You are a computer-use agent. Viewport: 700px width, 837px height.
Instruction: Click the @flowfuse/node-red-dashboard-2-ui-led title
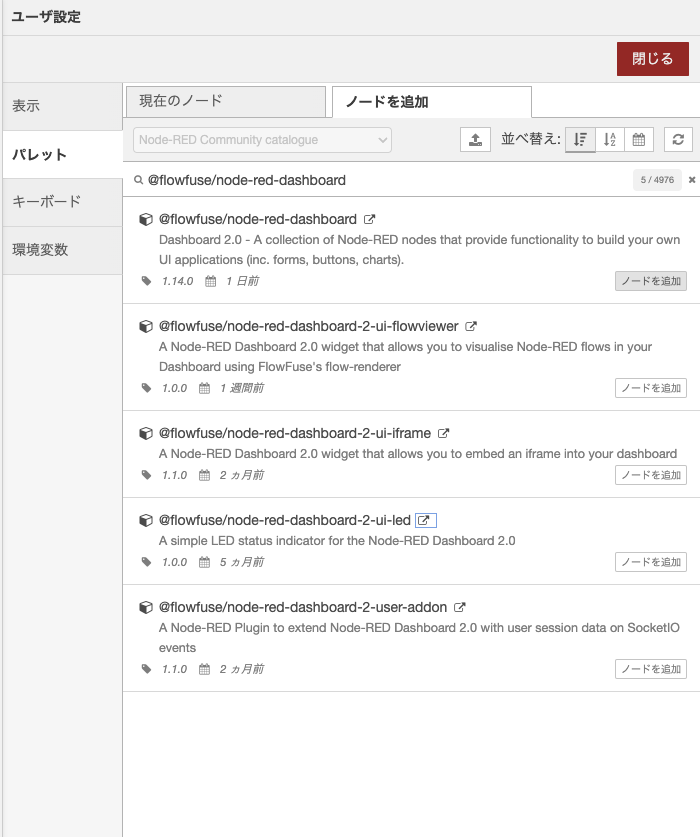point(285,520)
